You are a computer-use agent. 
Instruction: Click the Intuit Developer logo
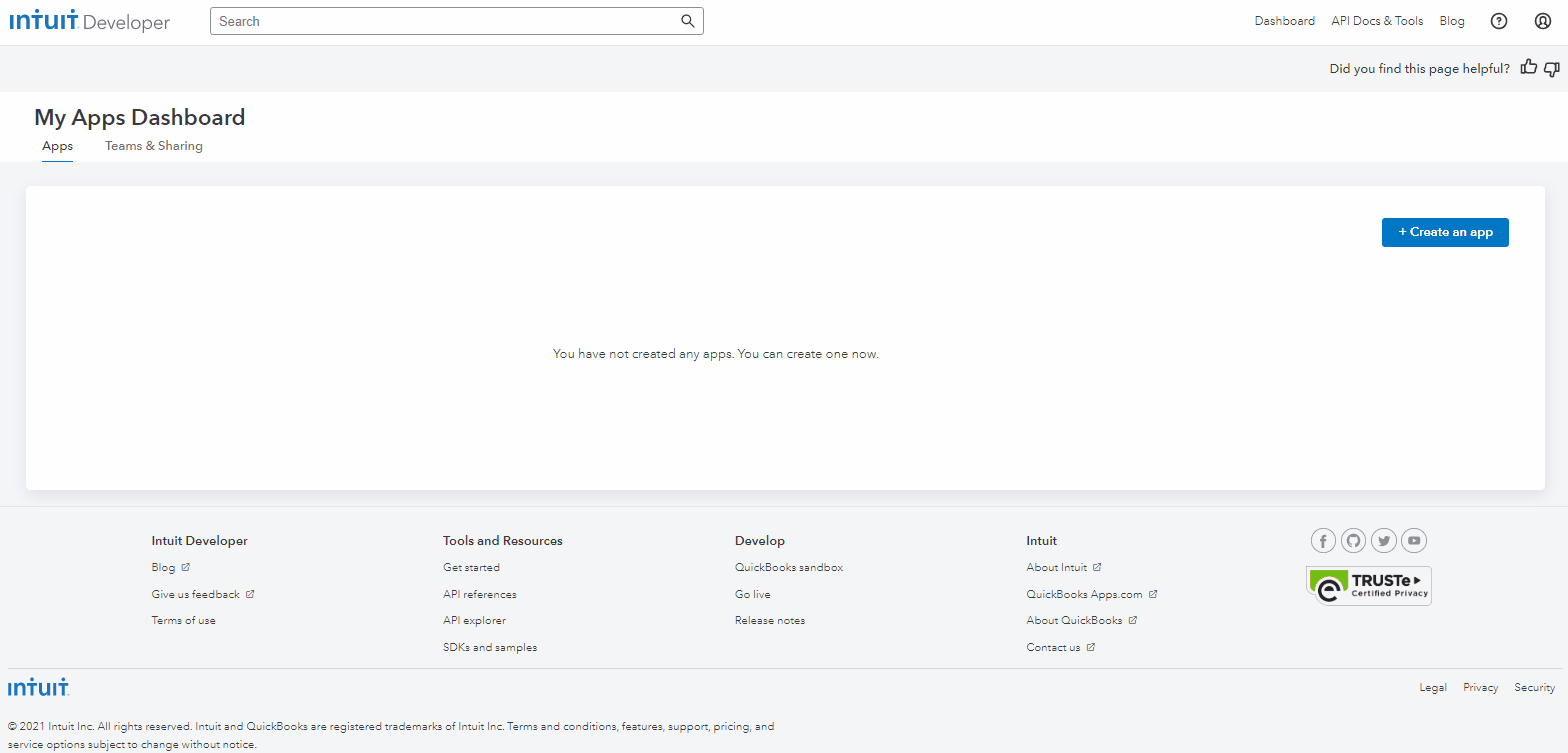click(x=90, y=22)
